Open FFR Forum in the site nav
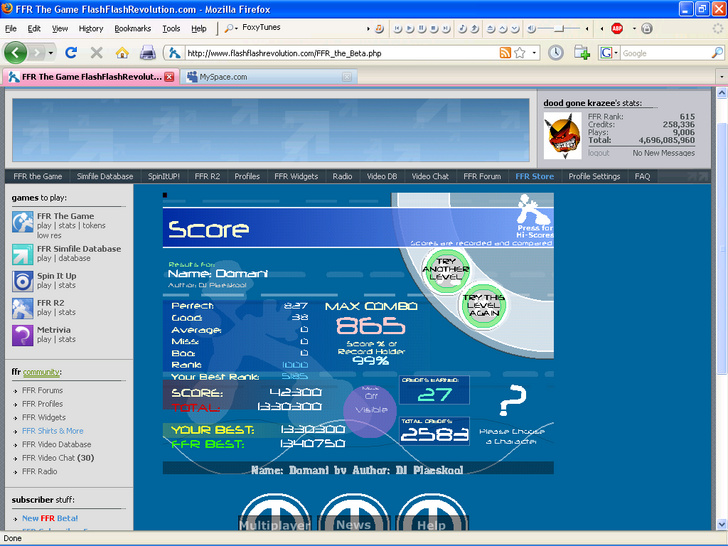The height and width of the screenshot is (546, 728). click(482, 176)
